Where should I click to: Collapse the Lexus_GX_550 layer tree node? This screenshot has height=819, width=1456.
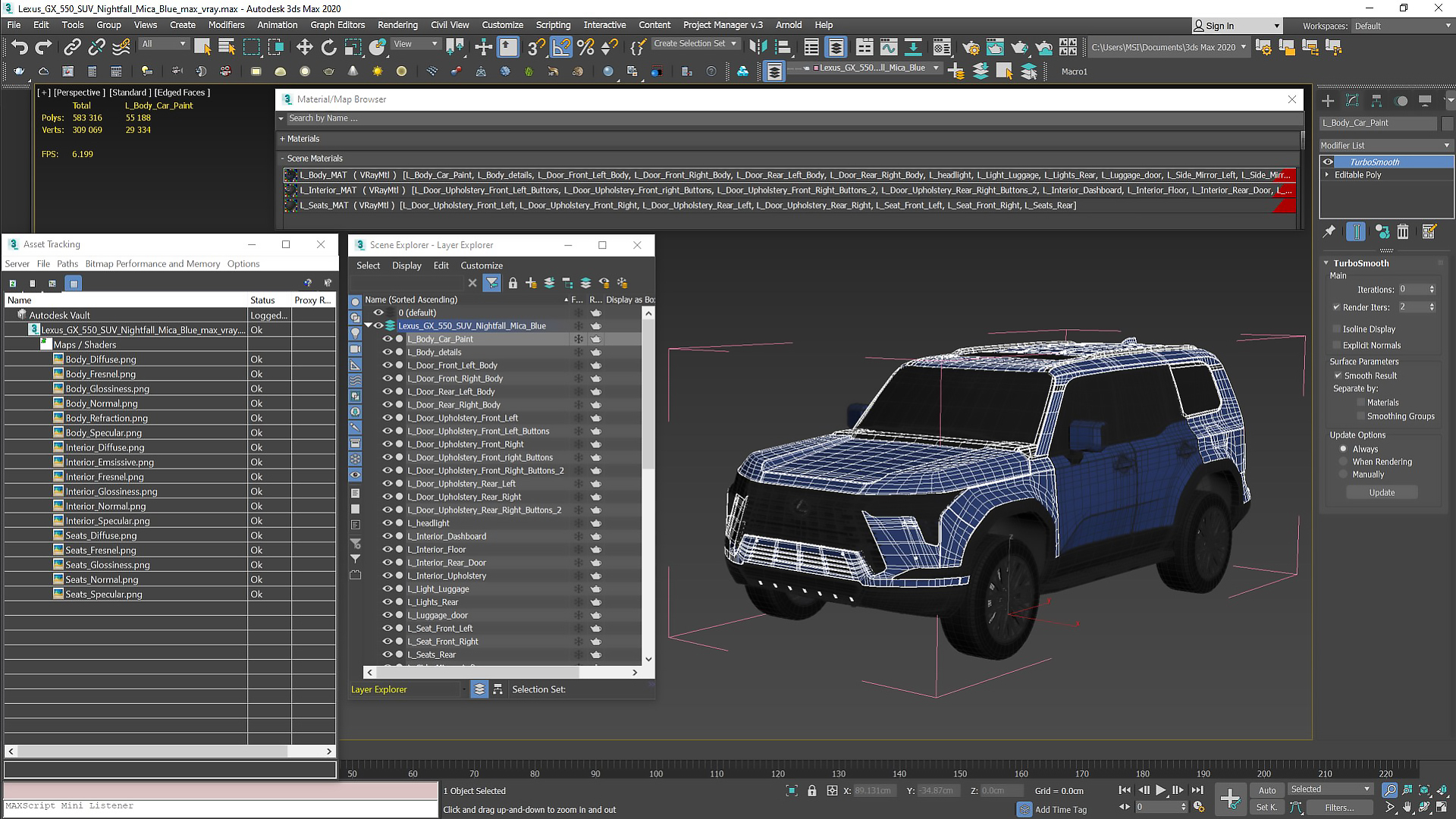coord(369,325)
